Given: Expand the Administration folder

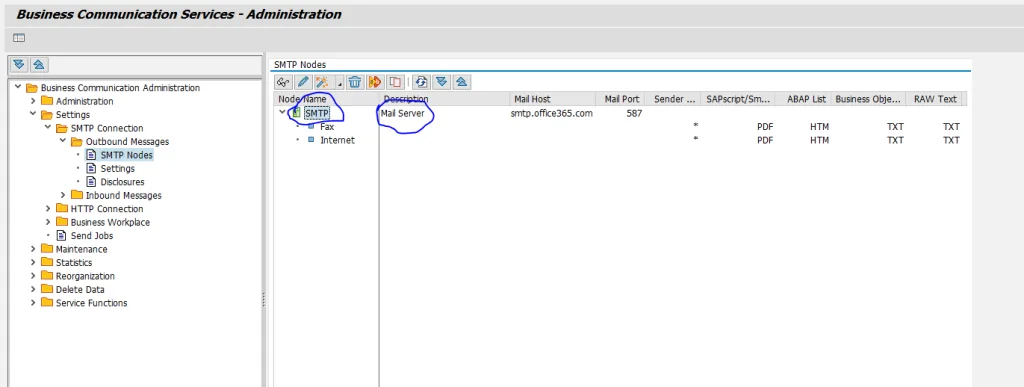Looking at the screenshot, I should point(33,101).
